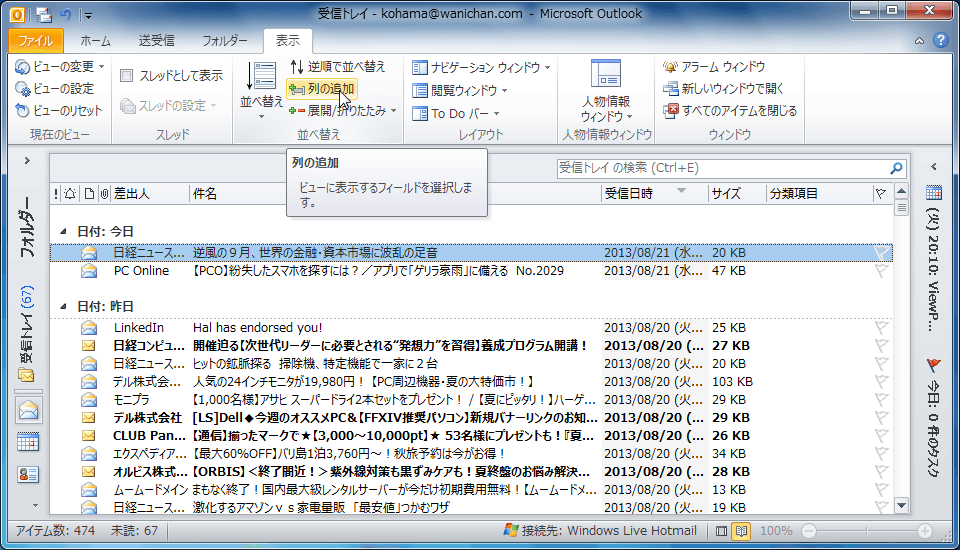
Task: Sort by attachment paperclip column header
Action: tap(105, 194)
